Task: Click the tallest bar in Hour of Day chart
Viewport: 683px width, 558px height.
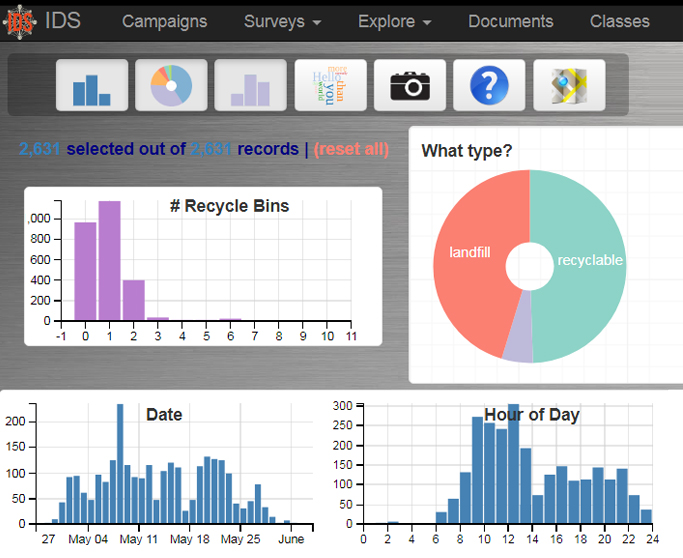Action: 513,470
